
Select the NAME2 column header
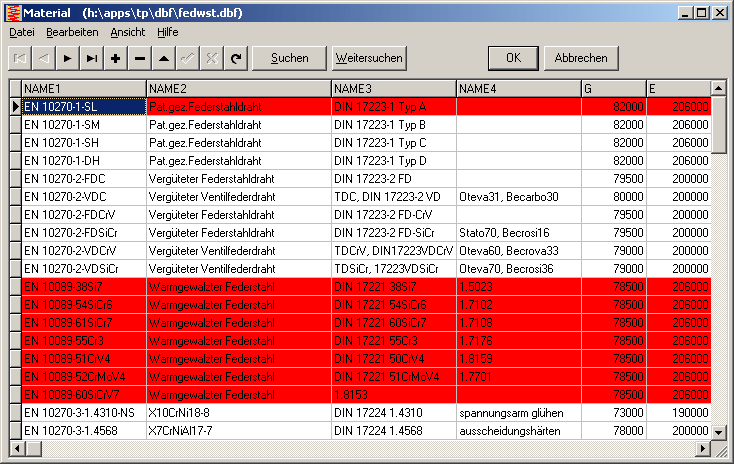pos(238,88)
